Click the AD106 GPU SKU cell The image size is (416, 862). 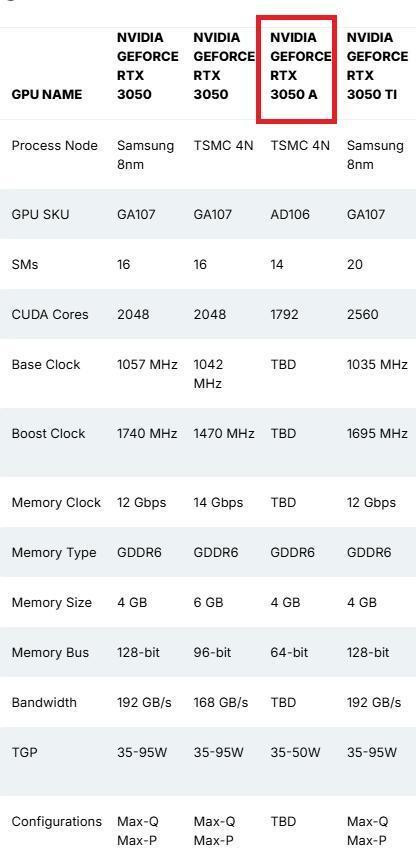point(290,214)
